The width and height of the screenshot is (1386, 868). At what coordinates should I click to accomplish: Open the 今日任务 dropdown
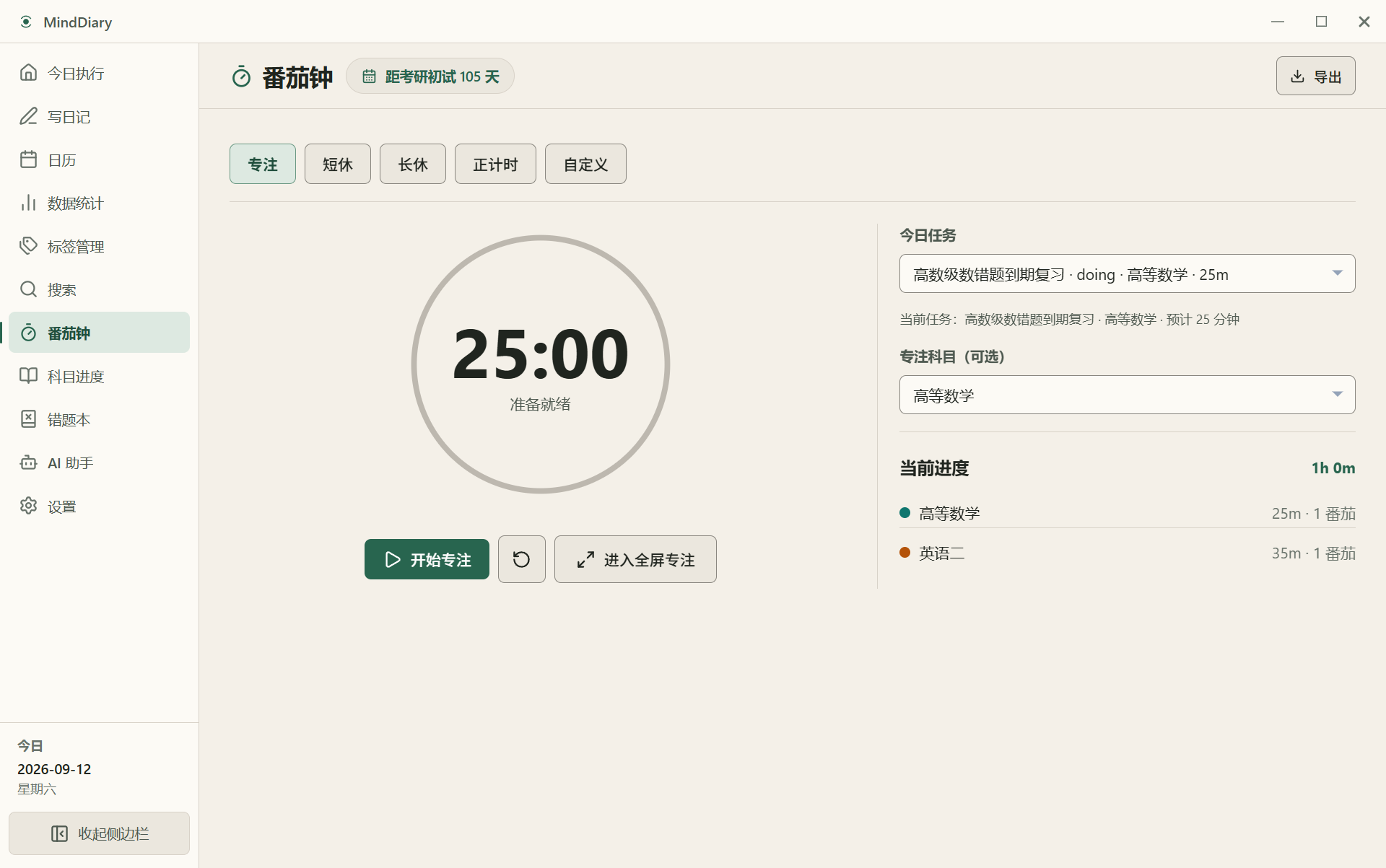pyautogui.click(x=1127, y=273)
